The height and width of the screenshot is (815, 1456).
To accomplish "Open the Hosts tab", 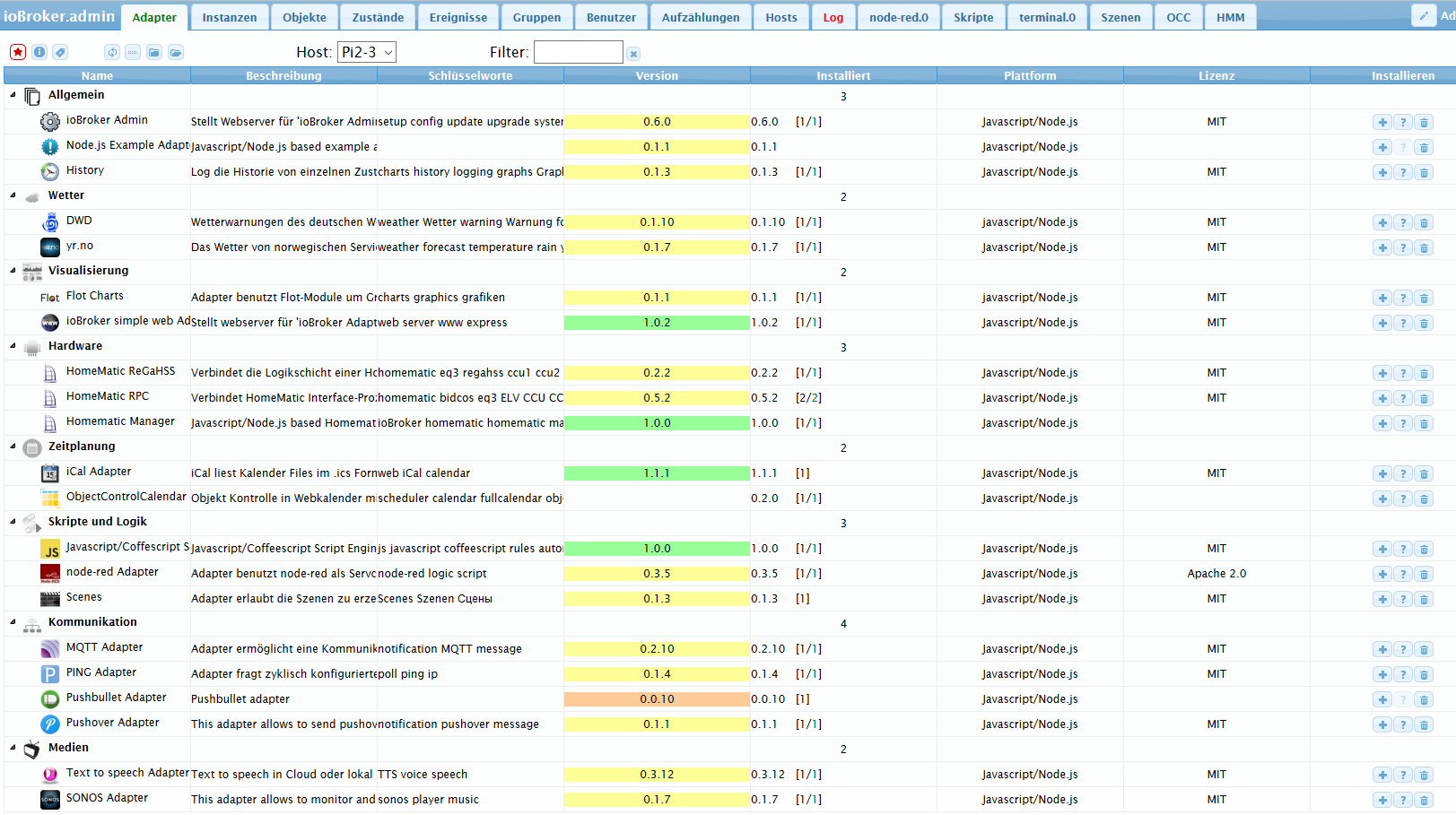I will [x=781, y=17].
